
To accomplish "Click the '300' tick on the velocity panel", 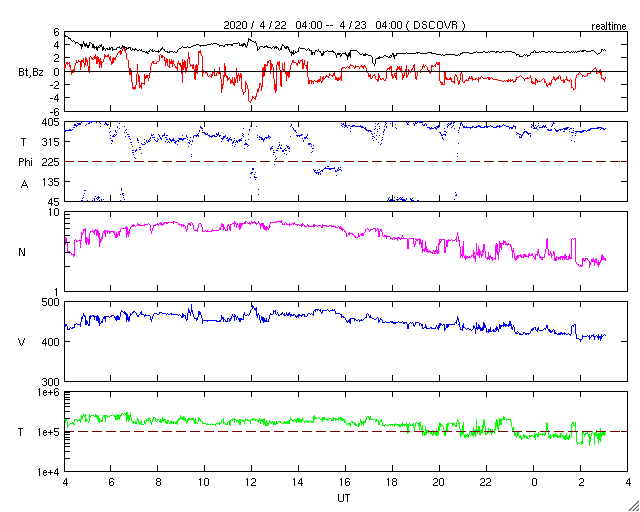I will coord(51,382).
